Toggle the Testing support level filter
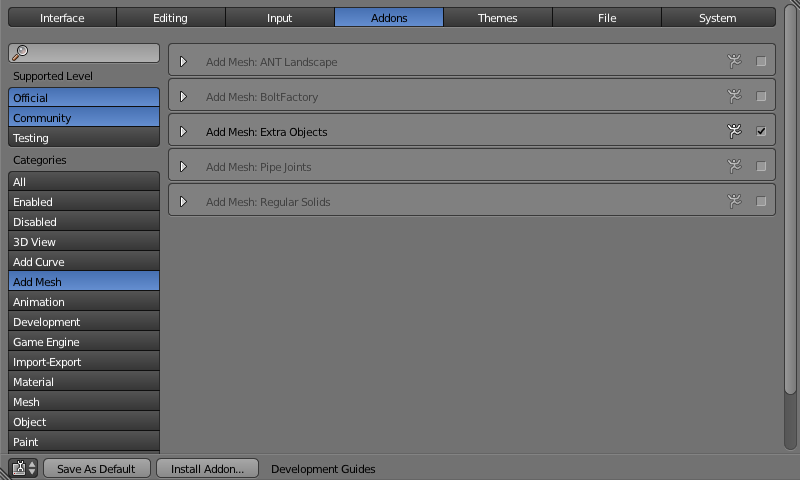800x480 pixels. tap(84, 138)
